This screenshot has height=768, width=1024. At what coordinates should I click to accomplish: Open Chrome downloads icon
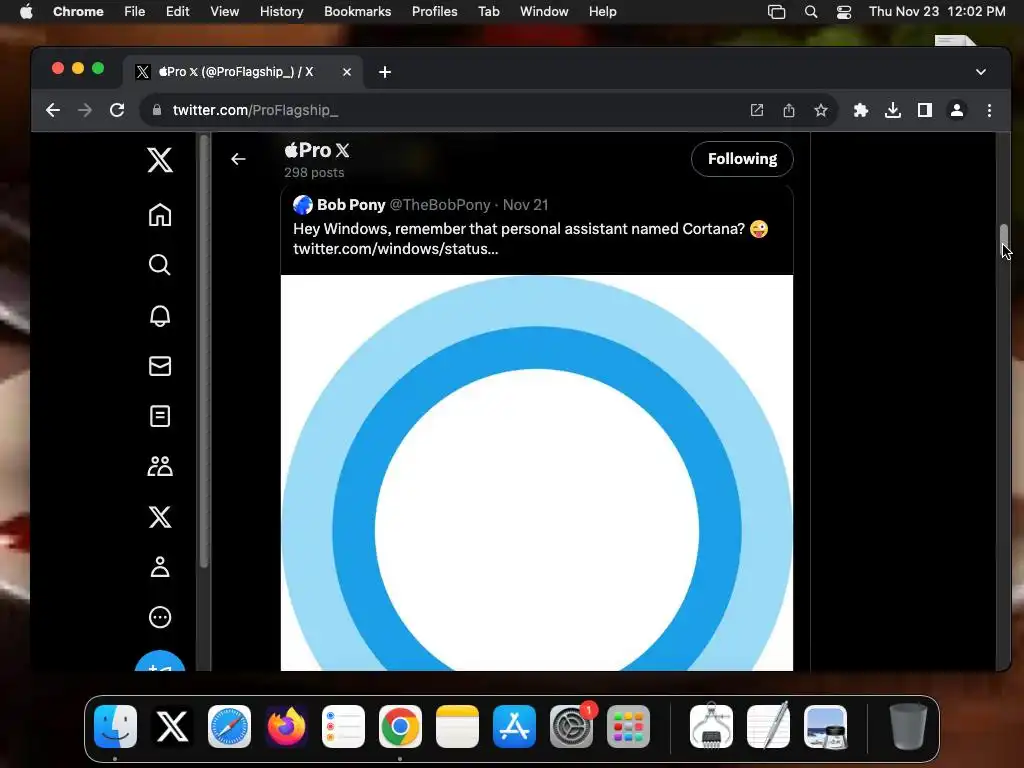point(893,110)
